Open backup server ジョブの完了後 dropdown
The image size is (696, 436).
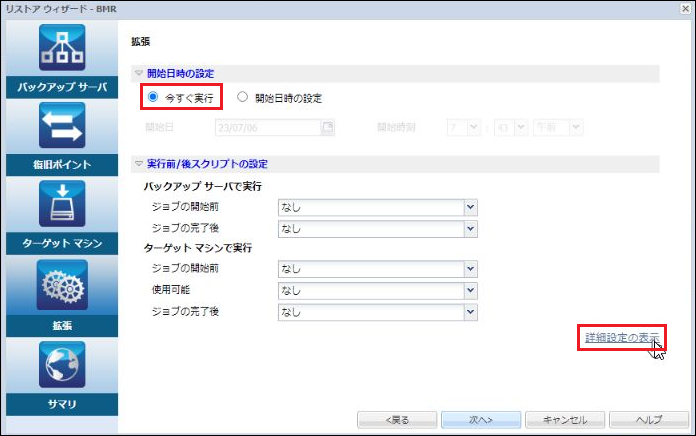point(378,229)
